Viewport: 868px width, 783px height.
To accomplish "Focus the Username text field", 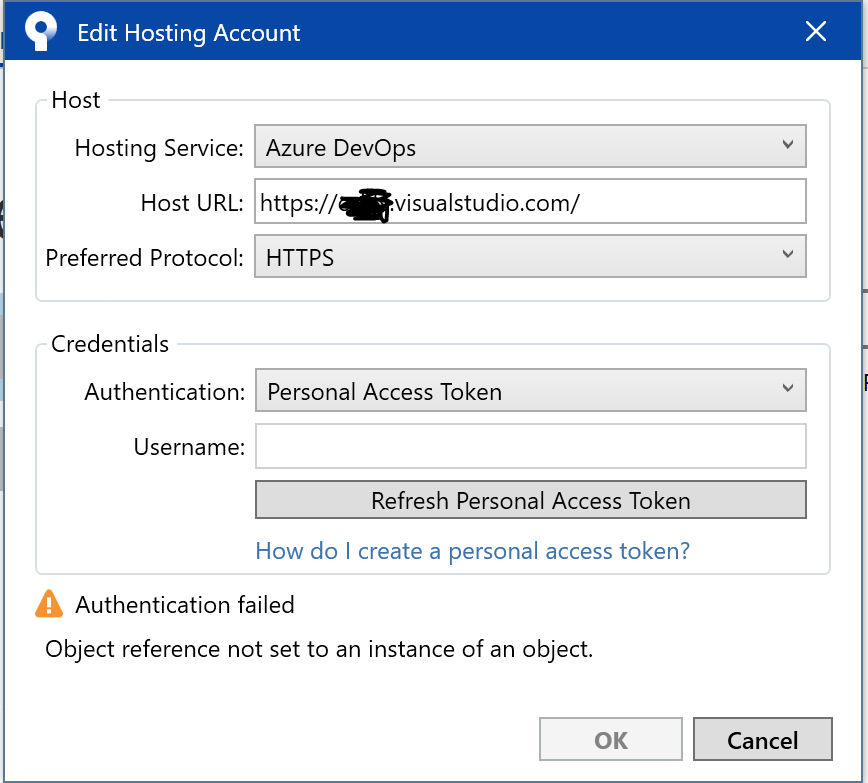I will coord(530,446).
